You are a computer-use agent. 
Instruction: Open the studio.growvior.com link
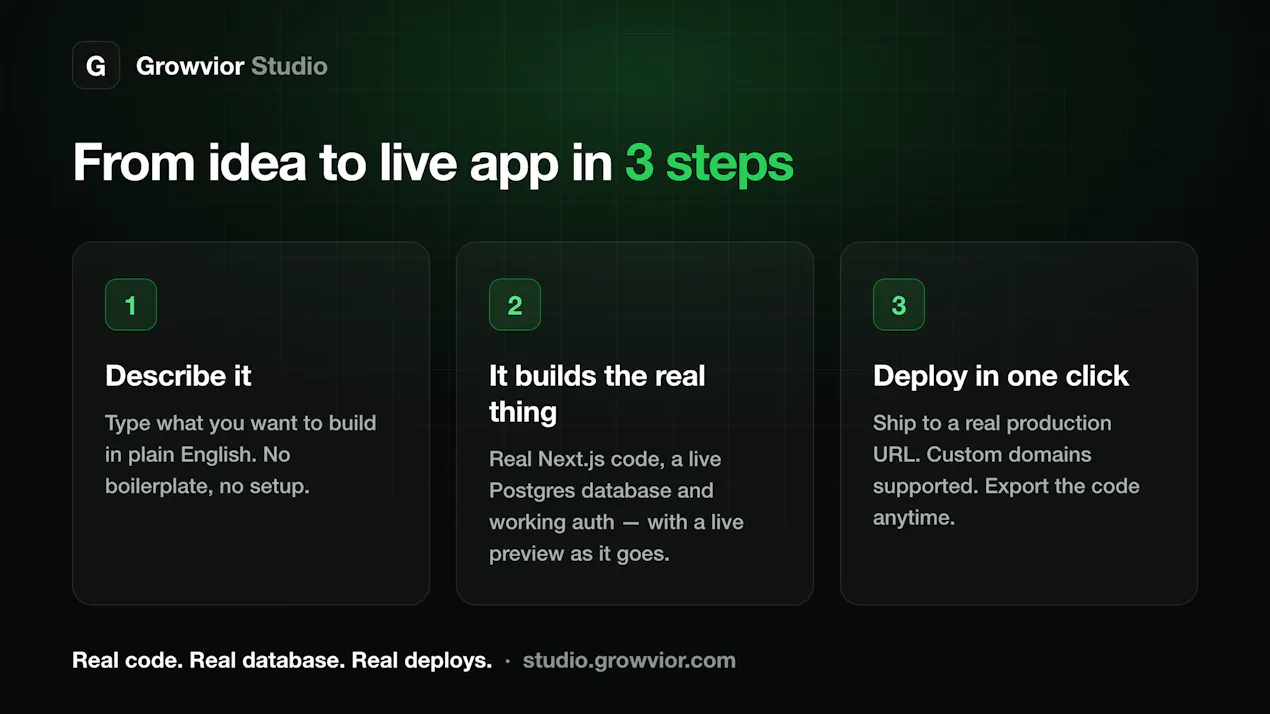629,660
